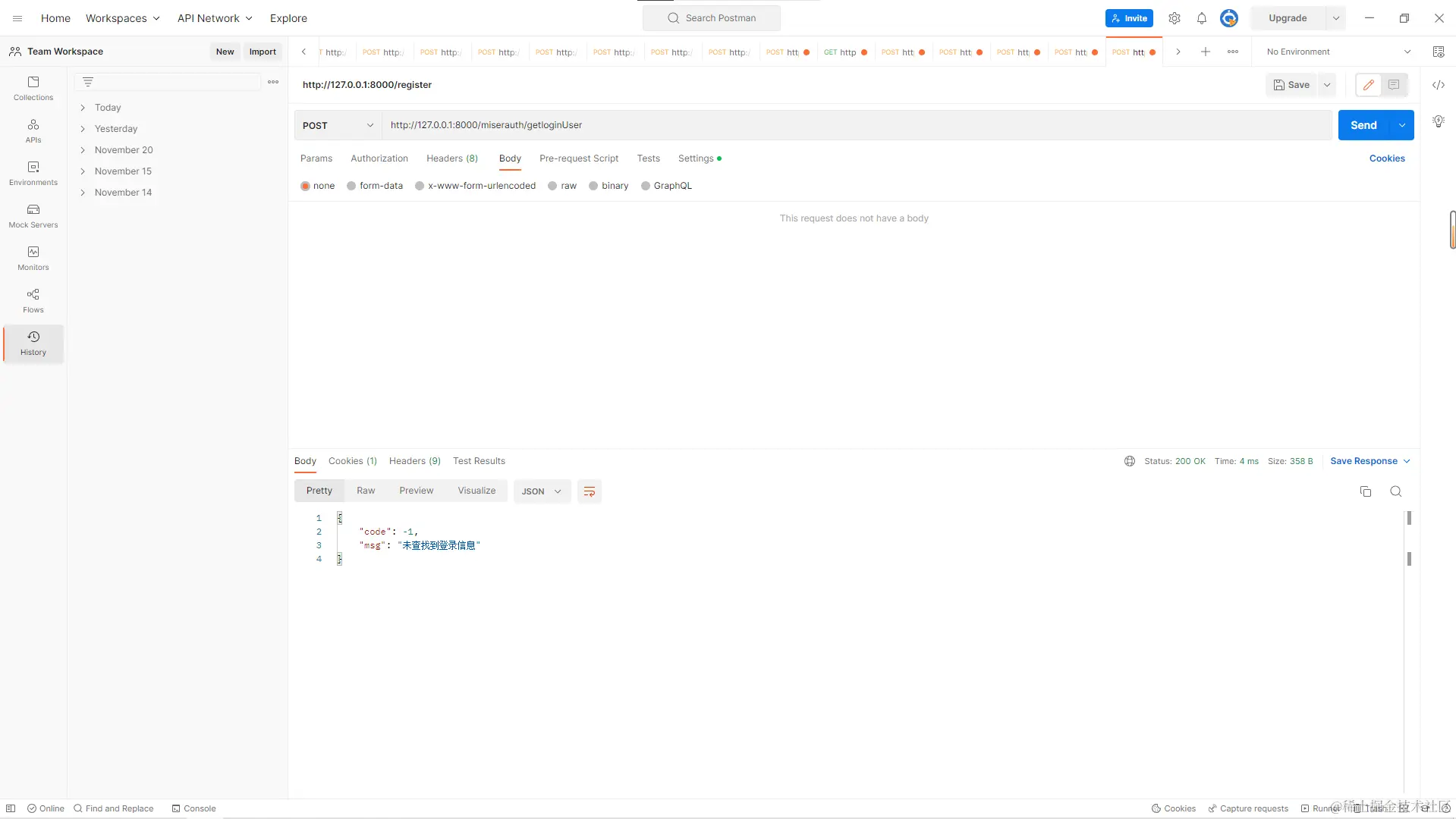The width and height of the screenshot is (1456, 819).
Task: Select the raw body type
Action: [x=562, y=186]
